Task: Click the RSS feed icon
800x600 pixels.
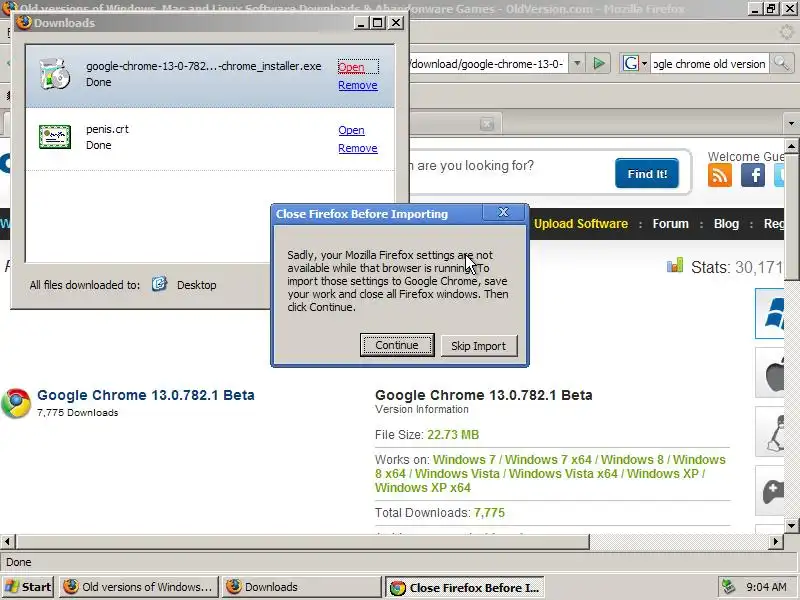Action: pyautogui.click(x=719, y=176)
